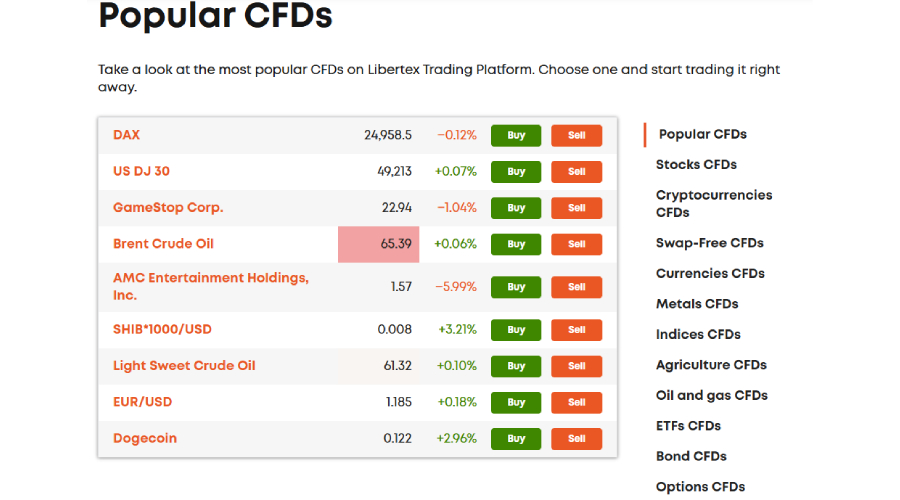Show Swap-Free CFDs list

point(709,243)
